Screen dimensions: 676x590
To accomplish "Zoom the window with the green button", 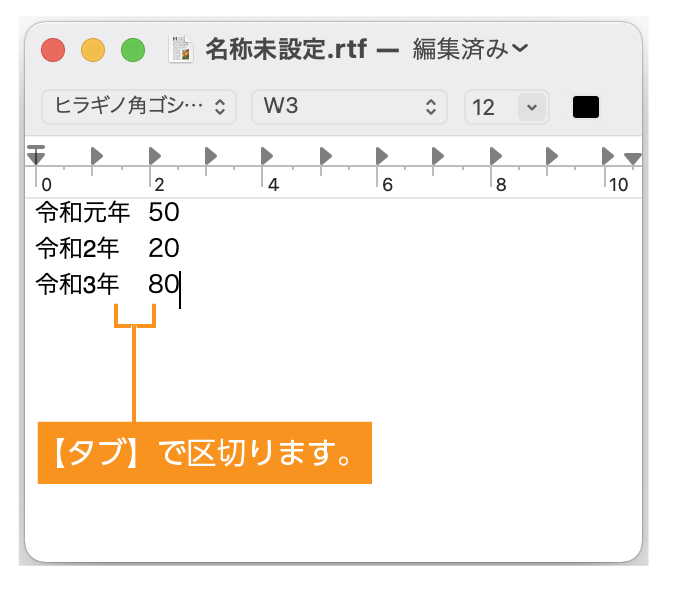I will (133, 50).
